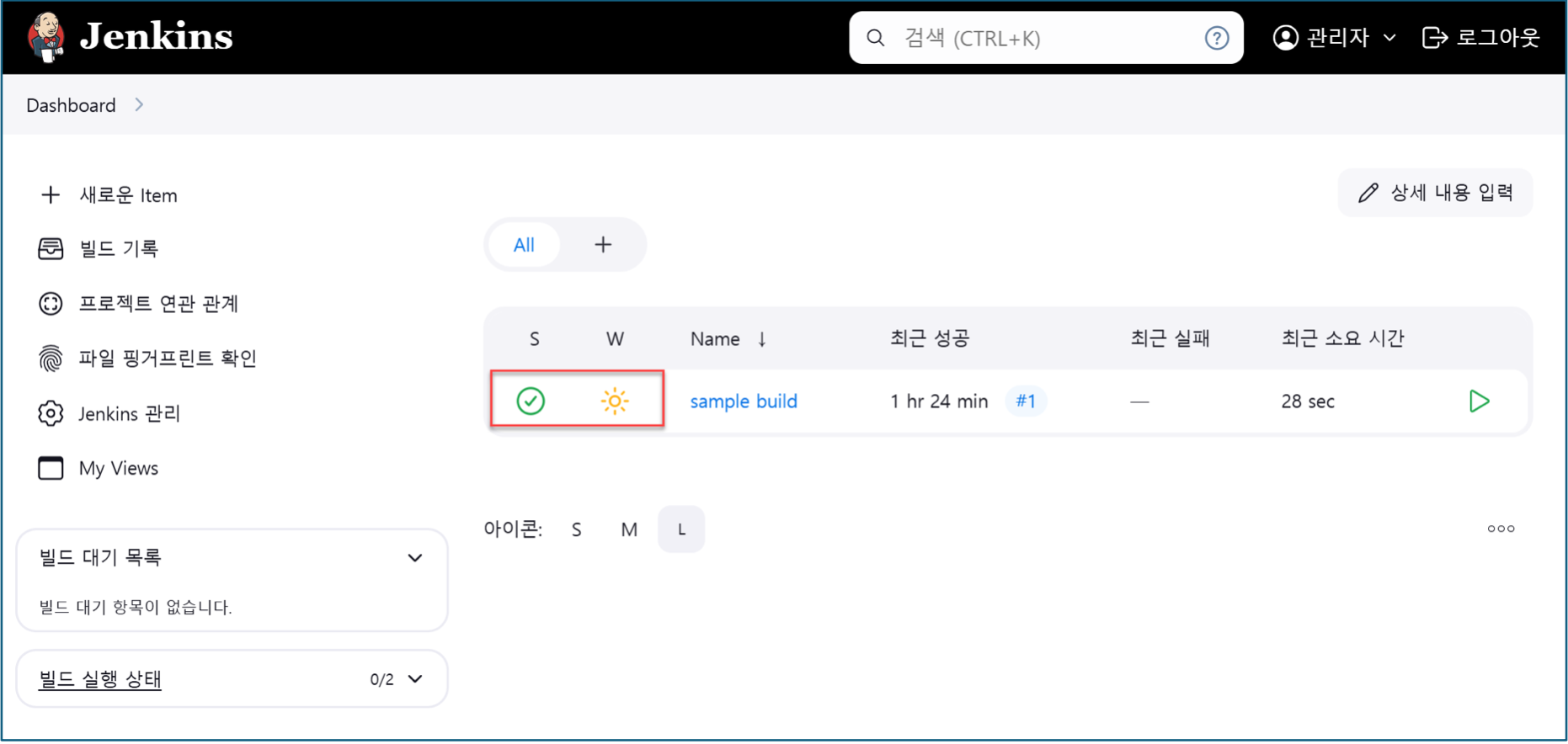Collapse the 빌드 실행 상태 panel
The width and height of the screenshot is (1568, 744).
pyautogui.click(x=415, y=679)
